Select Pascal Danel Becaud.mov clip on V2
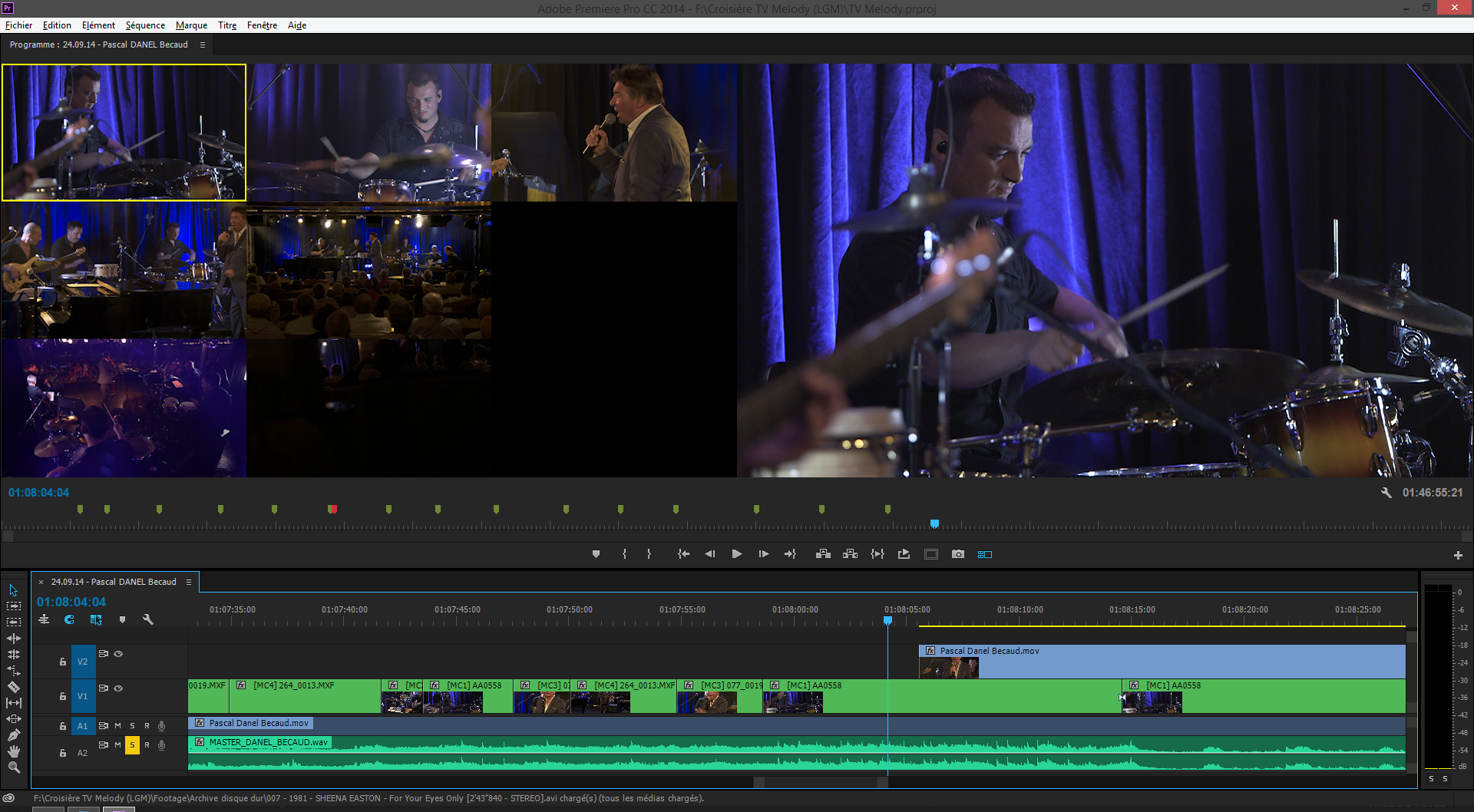 coord(1162,662)
